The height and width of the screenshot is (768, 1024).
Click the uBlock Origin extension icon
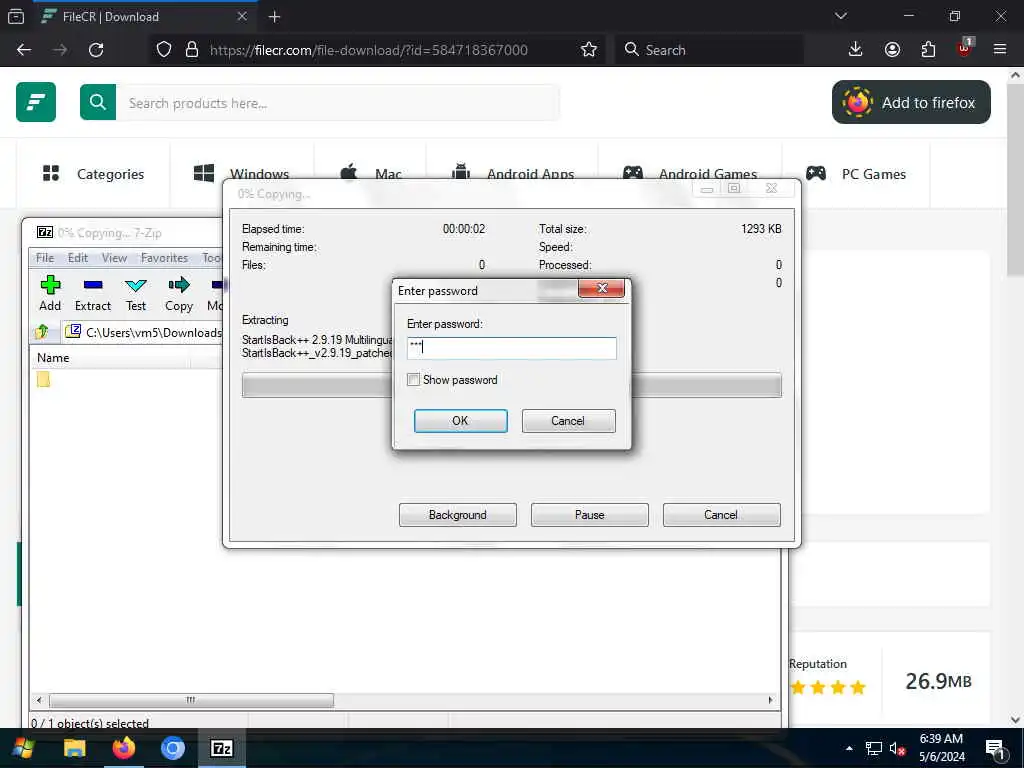click(965, 48)
